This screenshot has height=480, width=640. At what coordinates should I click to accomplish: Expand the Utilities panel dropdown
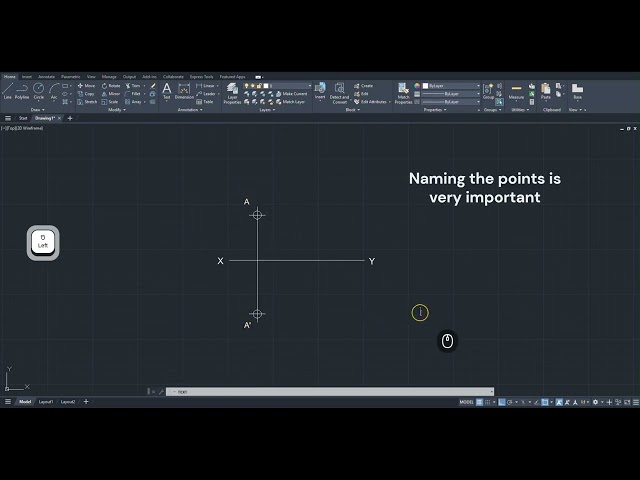520,110
